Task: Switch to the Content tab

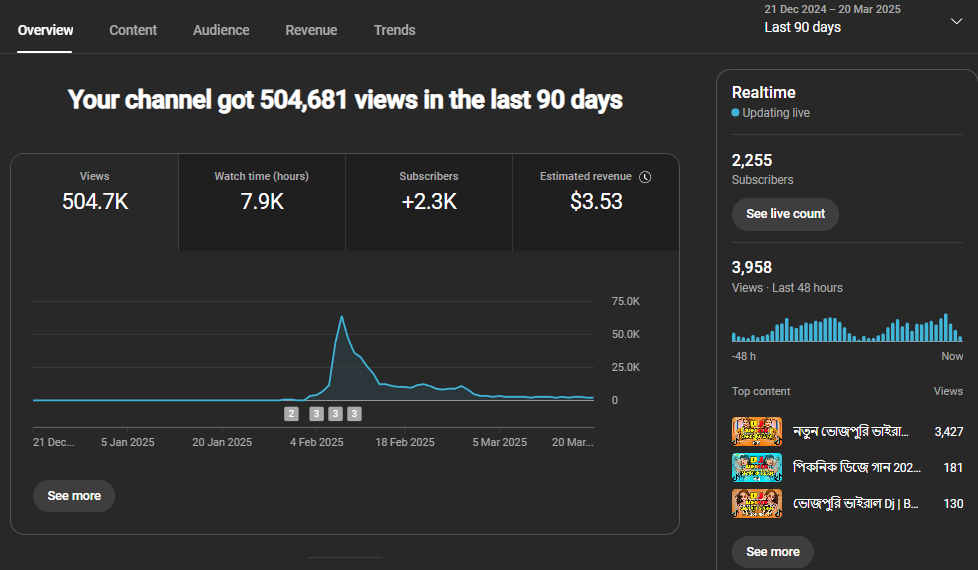Action: pyautogui.click(x=133, y=30)
